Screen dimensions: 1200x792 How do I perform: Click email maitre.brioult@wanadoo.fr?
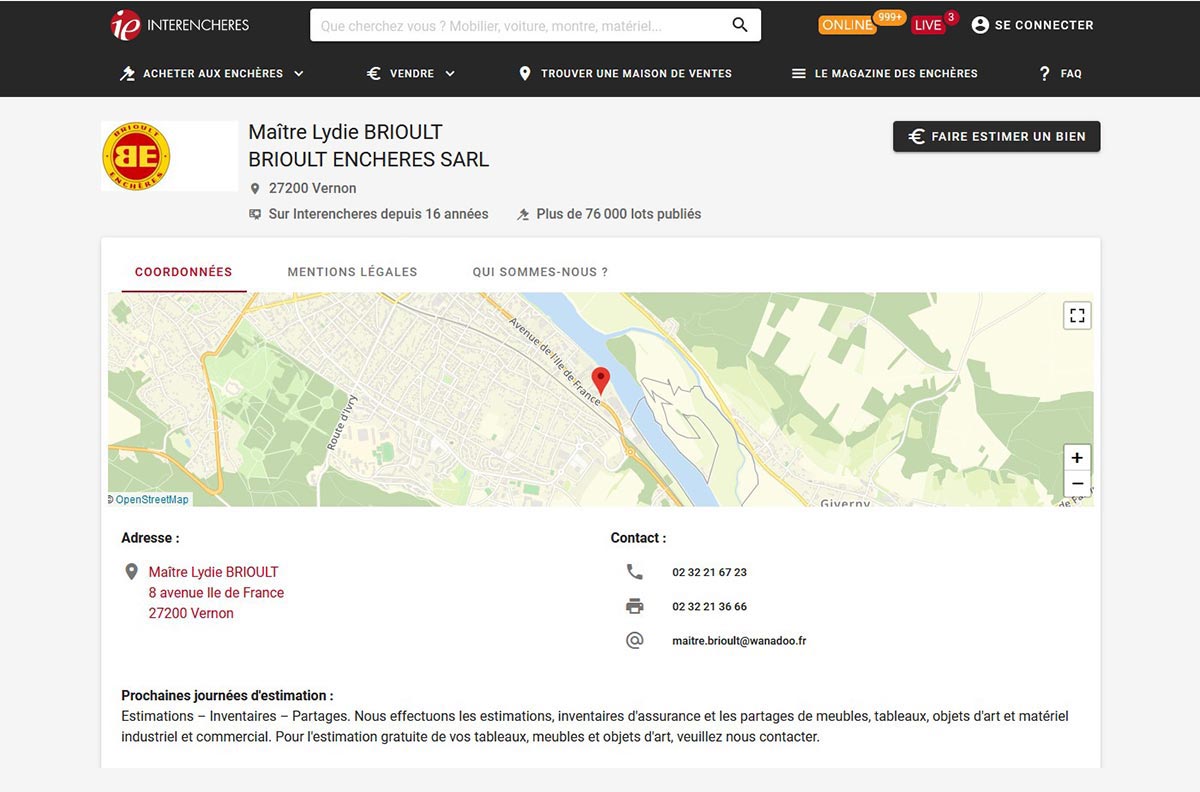pyautogui.click(x=739, y=641)
